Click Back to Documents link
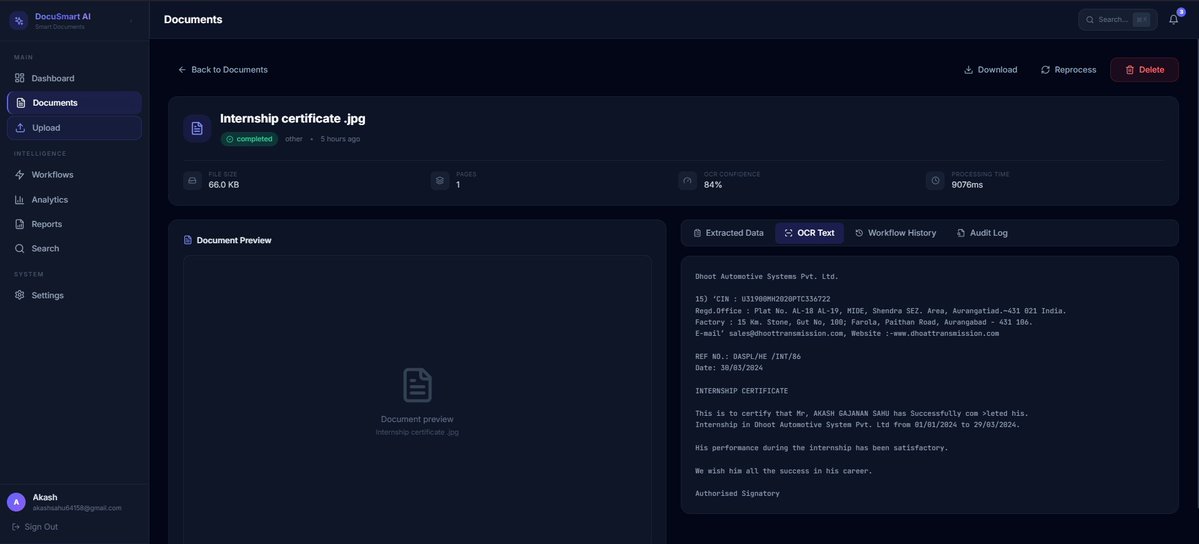Screen dimensions: 1199x544 click(x=223, y=70)
